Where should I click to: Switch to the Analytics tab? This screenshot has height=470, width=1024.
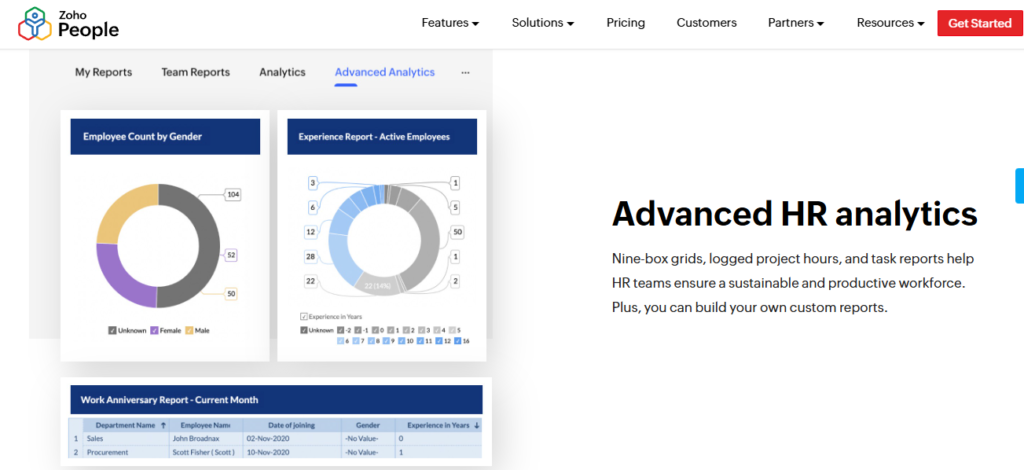click(282, 72)
